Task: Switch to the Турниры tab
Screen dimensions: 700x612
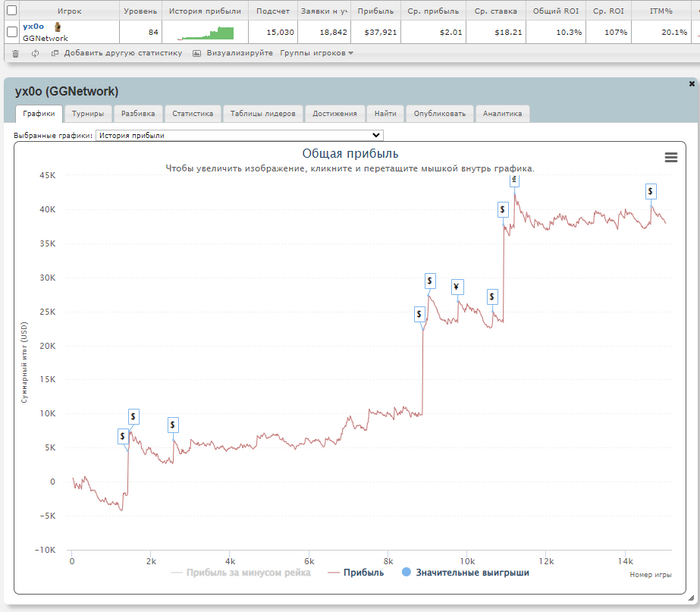Action: 86,113
